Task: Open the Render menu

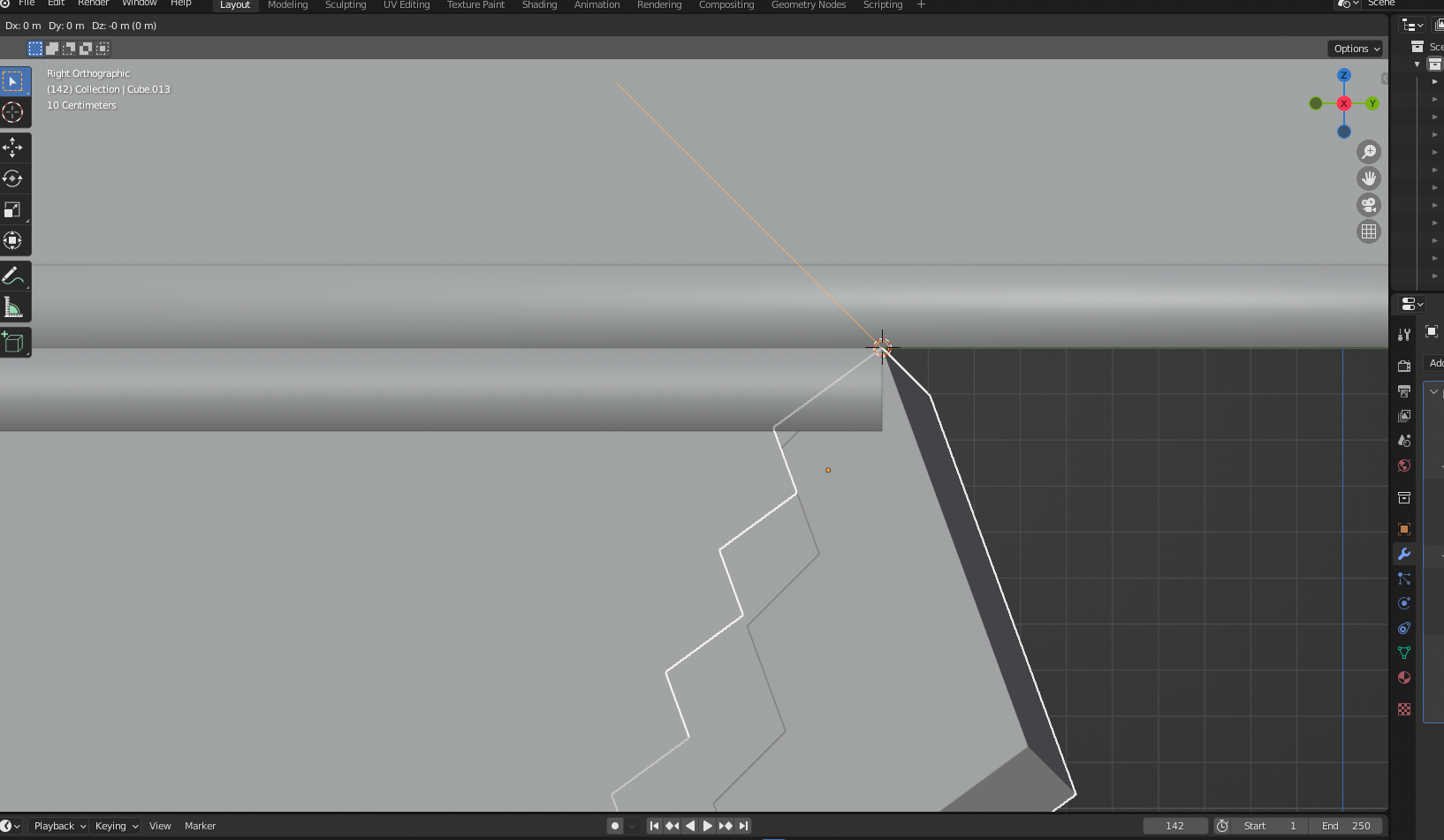Action: [93, 4]
